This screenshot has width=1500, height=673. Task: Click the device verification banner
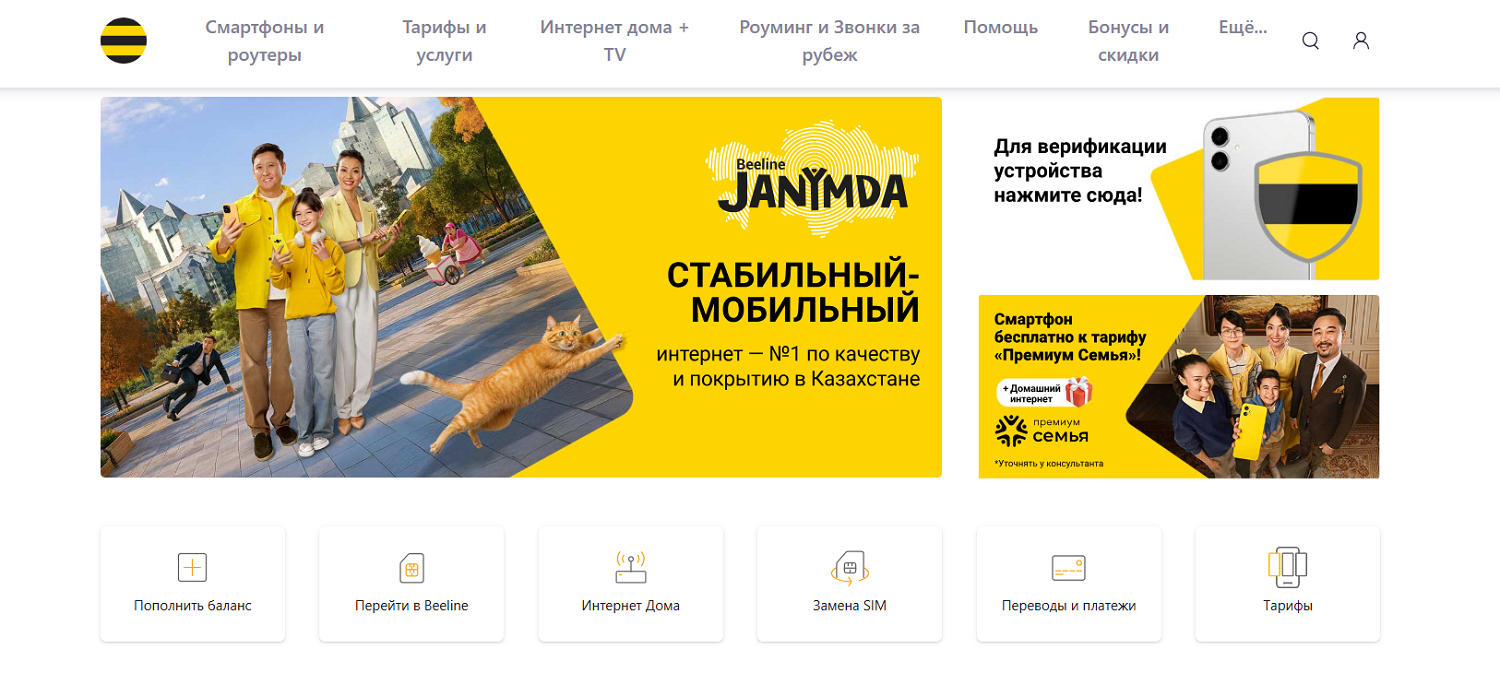point(1179,189)
